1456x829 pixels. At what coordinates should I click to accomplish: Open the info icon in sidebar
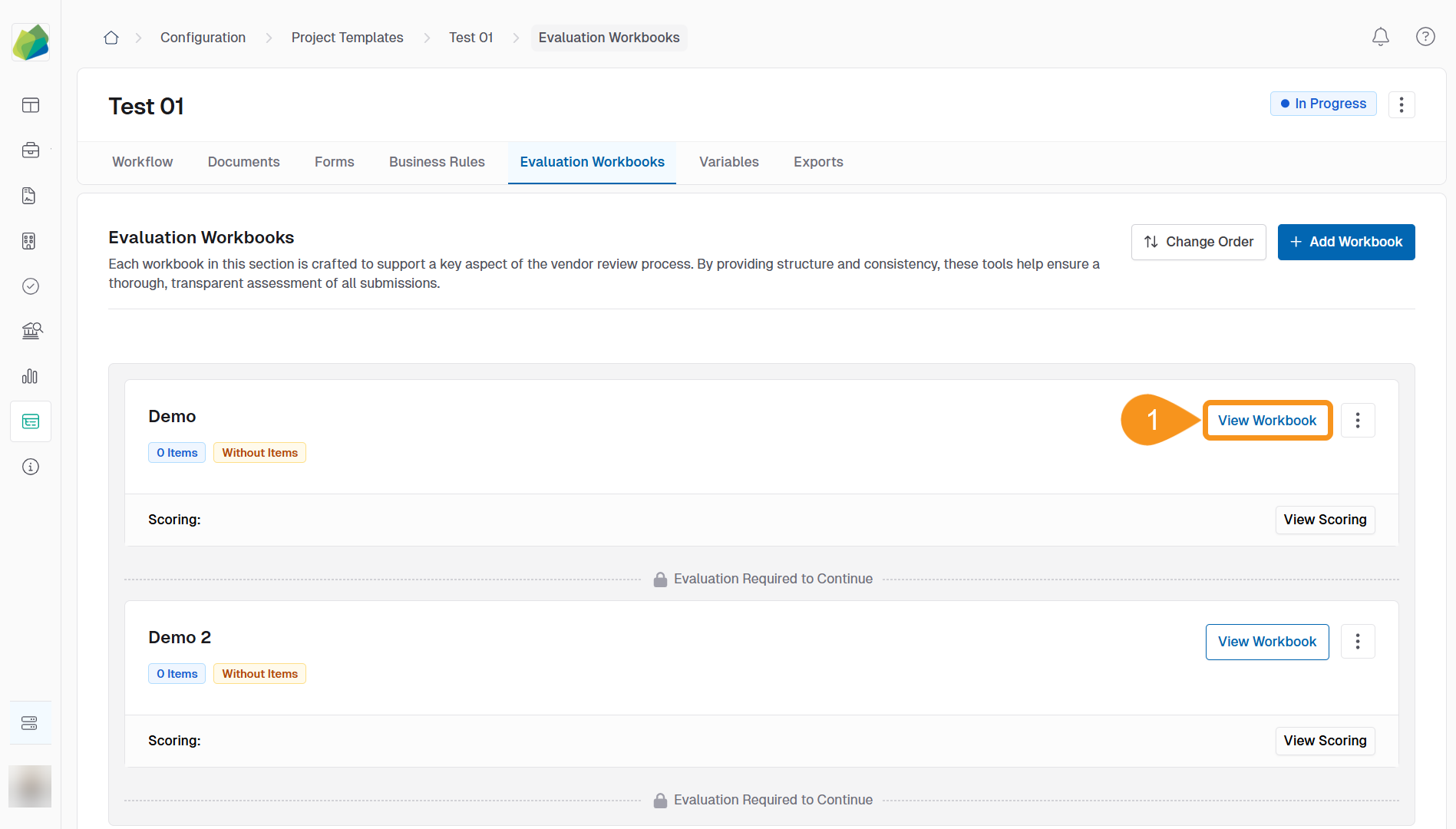[31, 467]
